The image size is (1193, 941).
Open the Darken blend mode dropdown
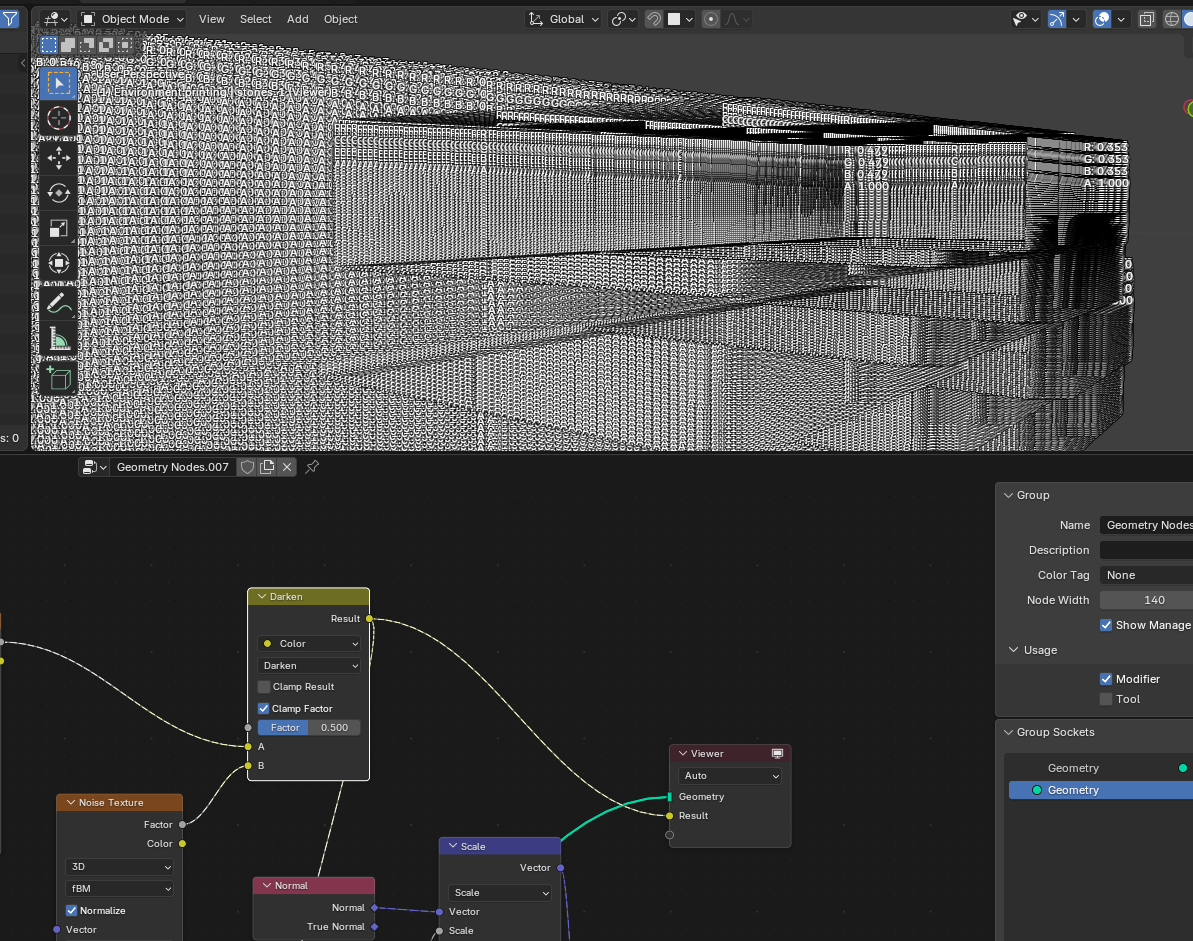tap(309, 665)
